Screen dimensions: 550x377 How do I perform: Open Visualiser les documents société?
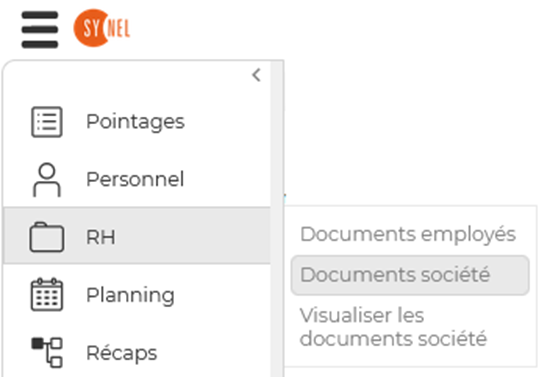pos(393,327)
